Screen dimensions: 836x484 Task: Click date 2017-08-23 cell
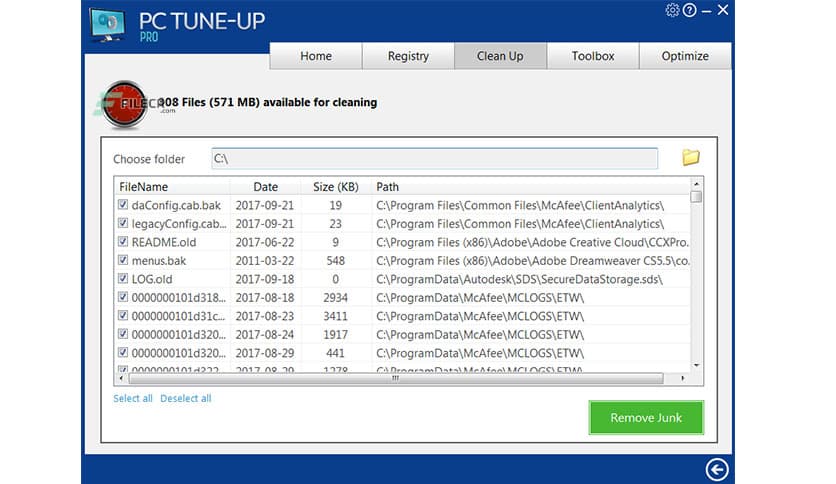point(265,316)
